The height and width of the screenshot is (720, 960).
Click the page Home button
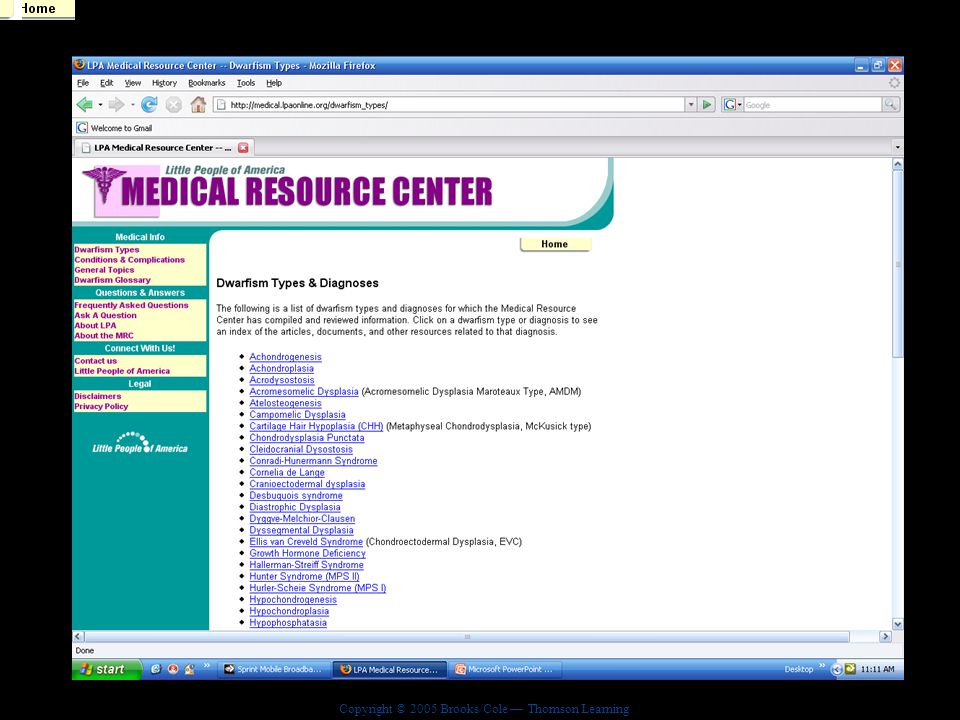tap(555, 244)
